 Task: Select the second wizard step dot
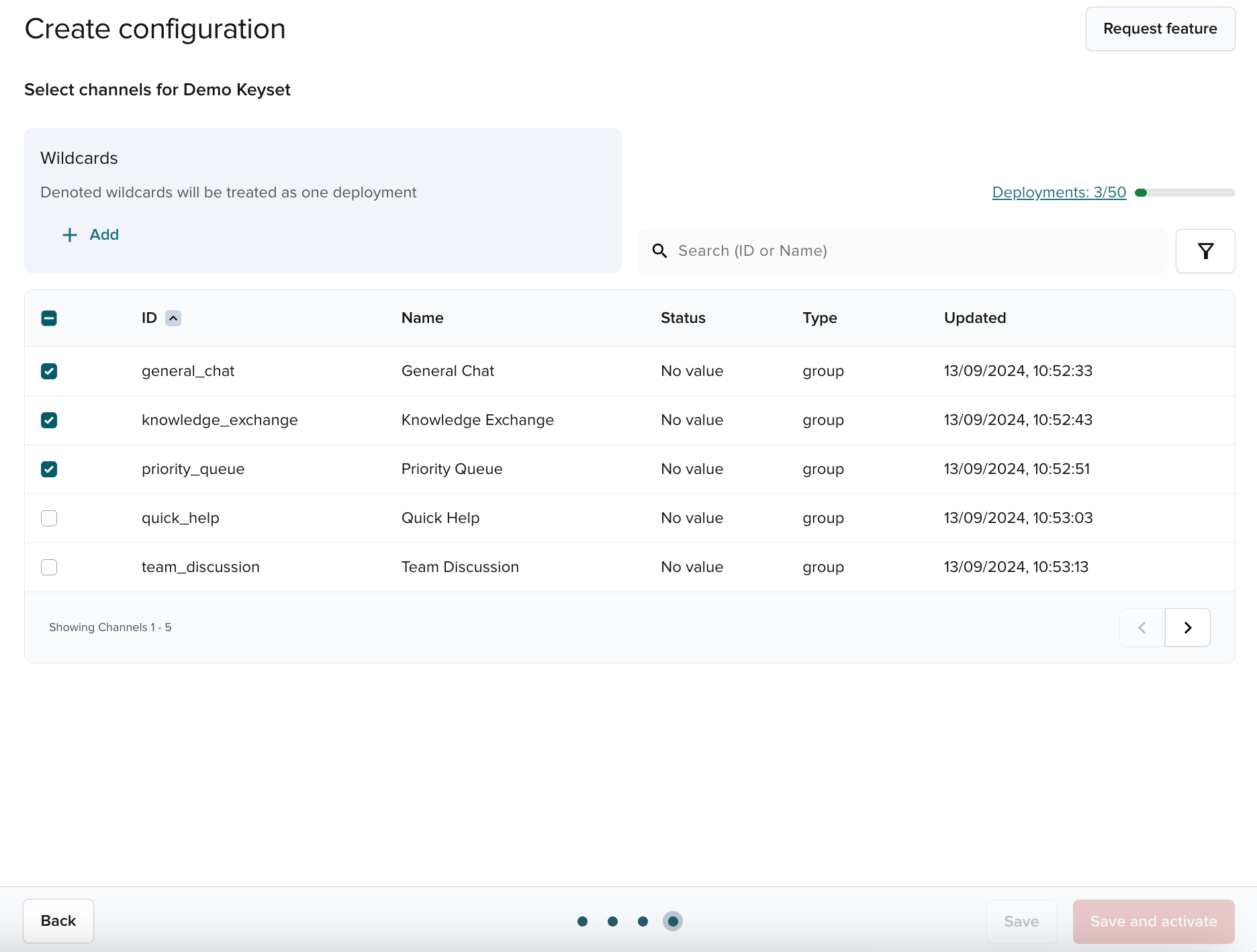612,921
